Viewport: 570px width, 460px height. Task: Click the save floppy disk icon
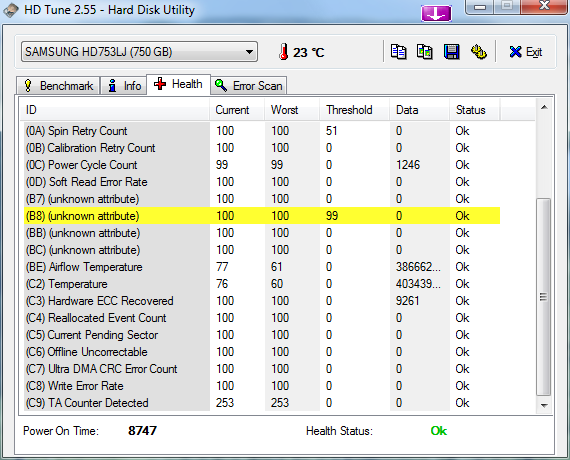click(451, 52)
